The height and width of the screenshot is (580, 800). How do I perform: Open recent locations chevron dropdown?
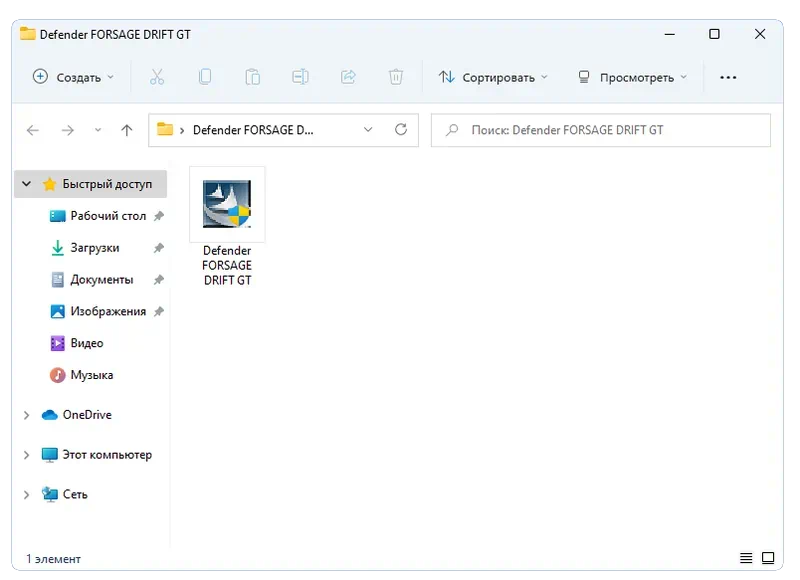tap(98, 131)
